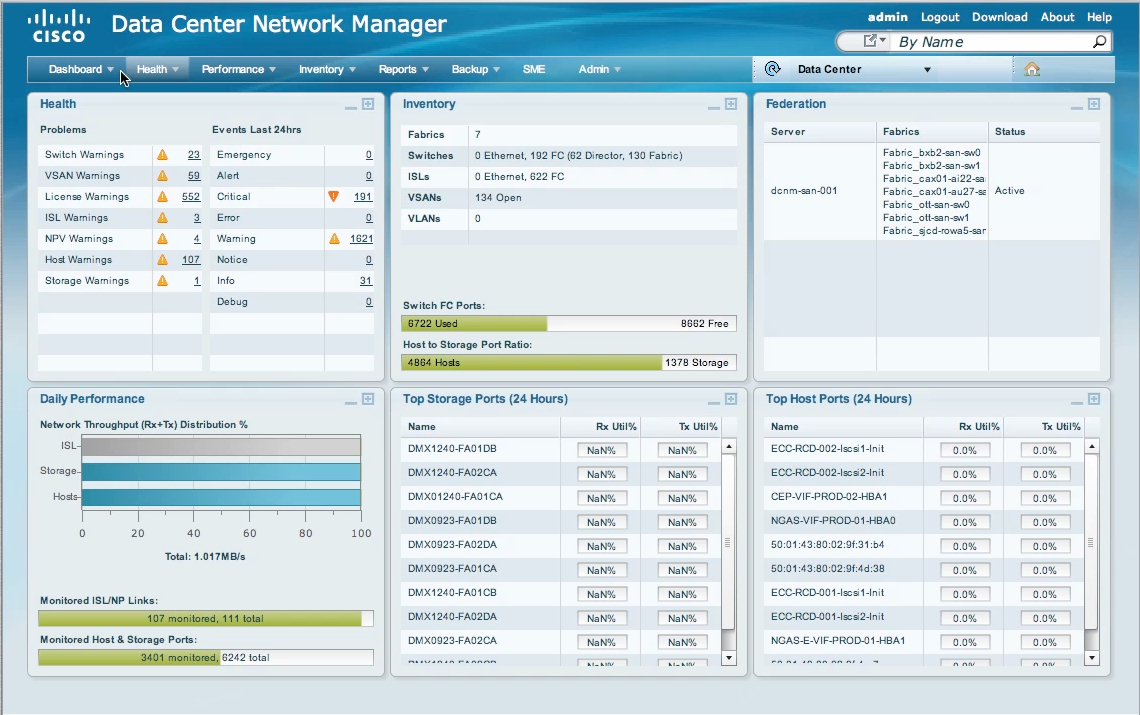Click the Host Warnings warning icon
Screen dimensions: 1140x715
[163, 260]
